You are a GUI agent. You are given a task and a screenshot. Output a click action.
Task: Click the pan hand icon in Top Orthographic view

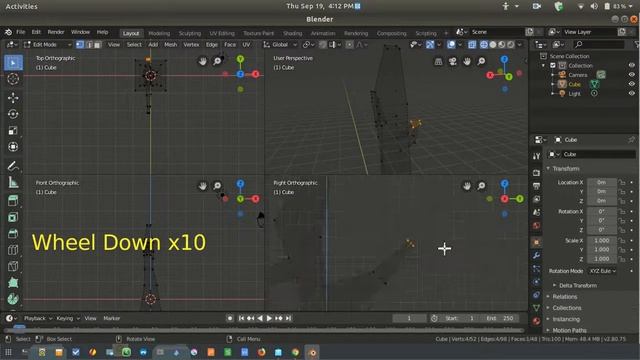point(202,61)
